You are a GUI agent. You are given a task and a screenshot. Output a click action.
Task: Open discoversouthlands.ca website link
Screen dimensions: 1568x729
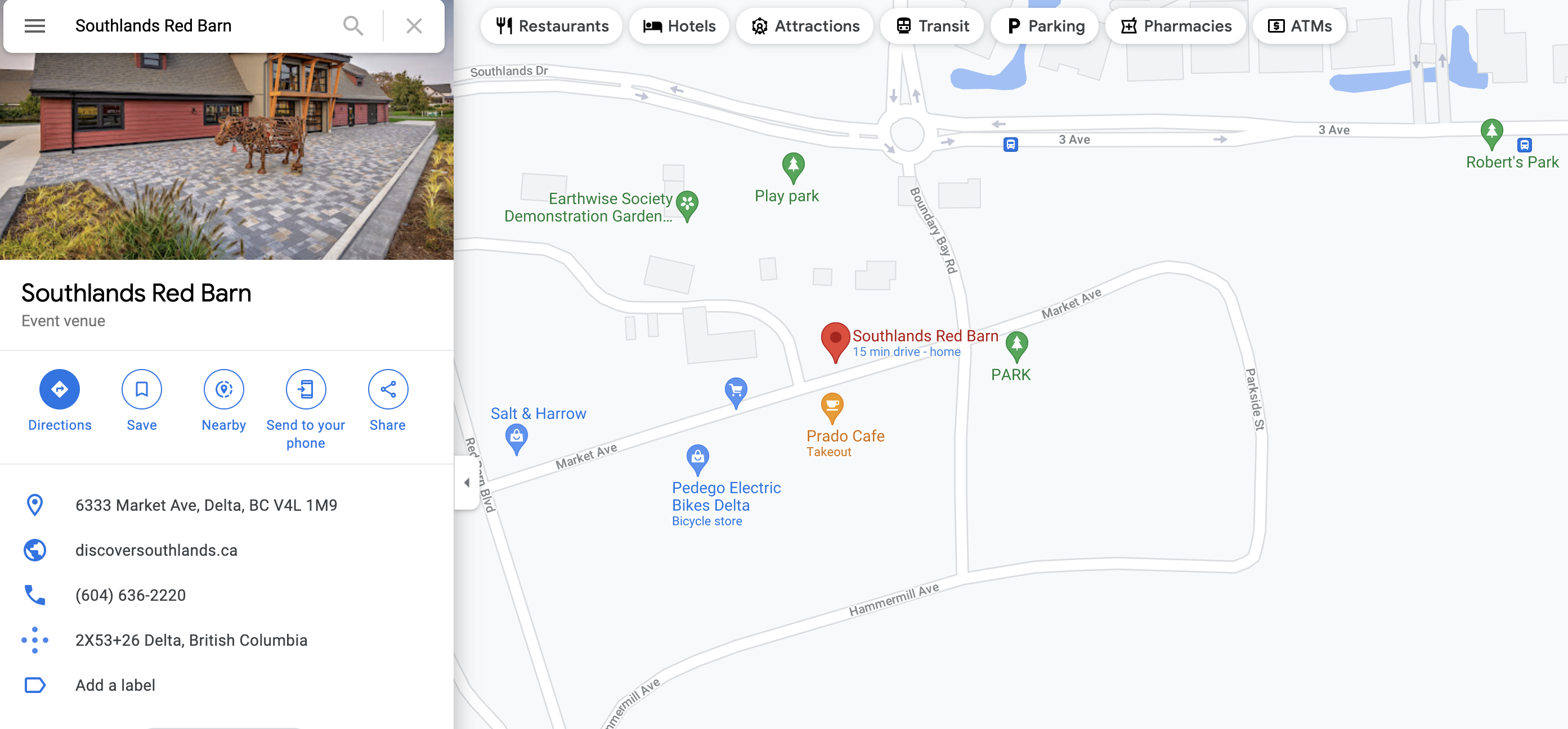156,550
